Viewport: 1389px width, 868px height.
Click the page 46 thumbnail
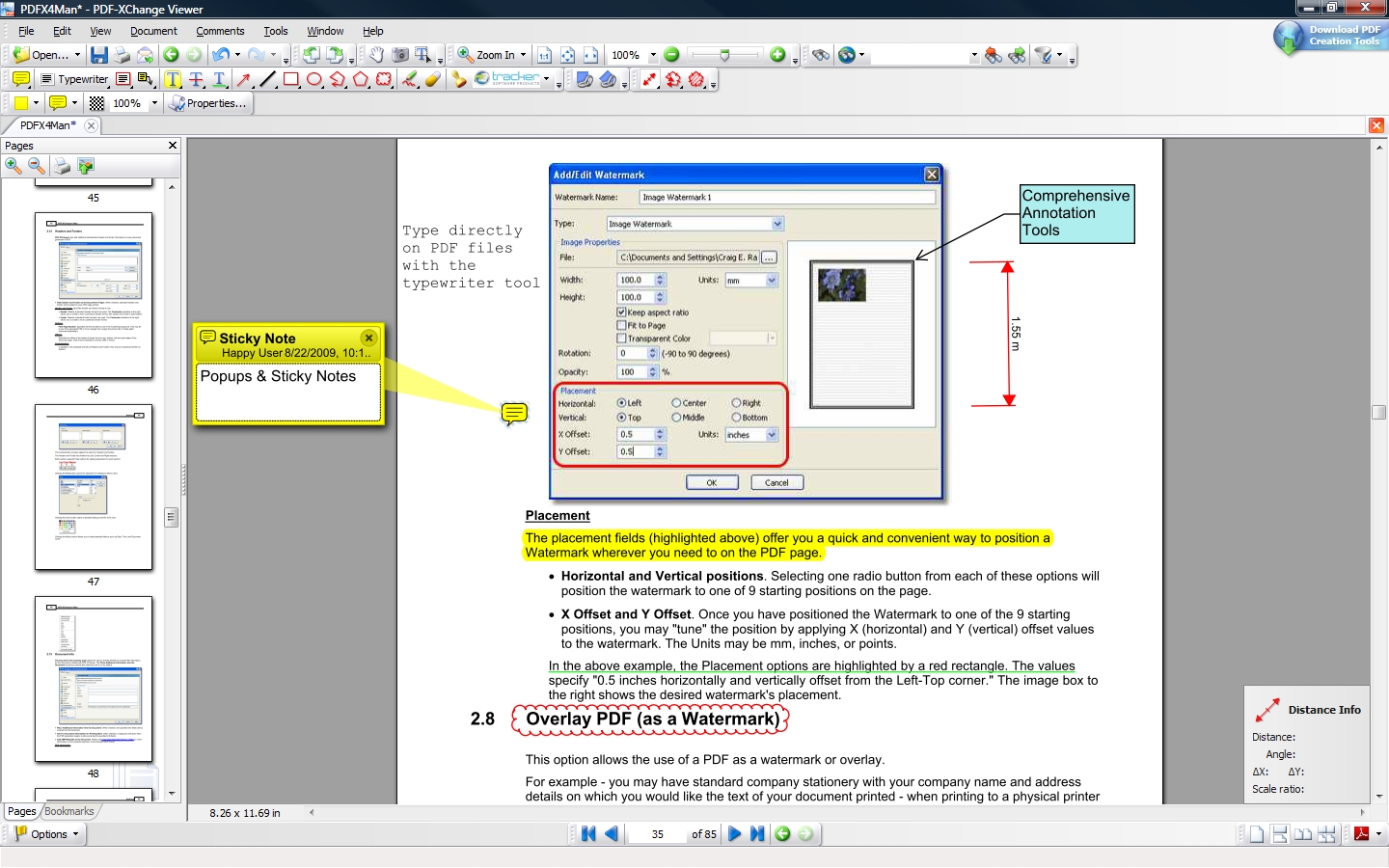pyautogui.click(x=94, y=296)
